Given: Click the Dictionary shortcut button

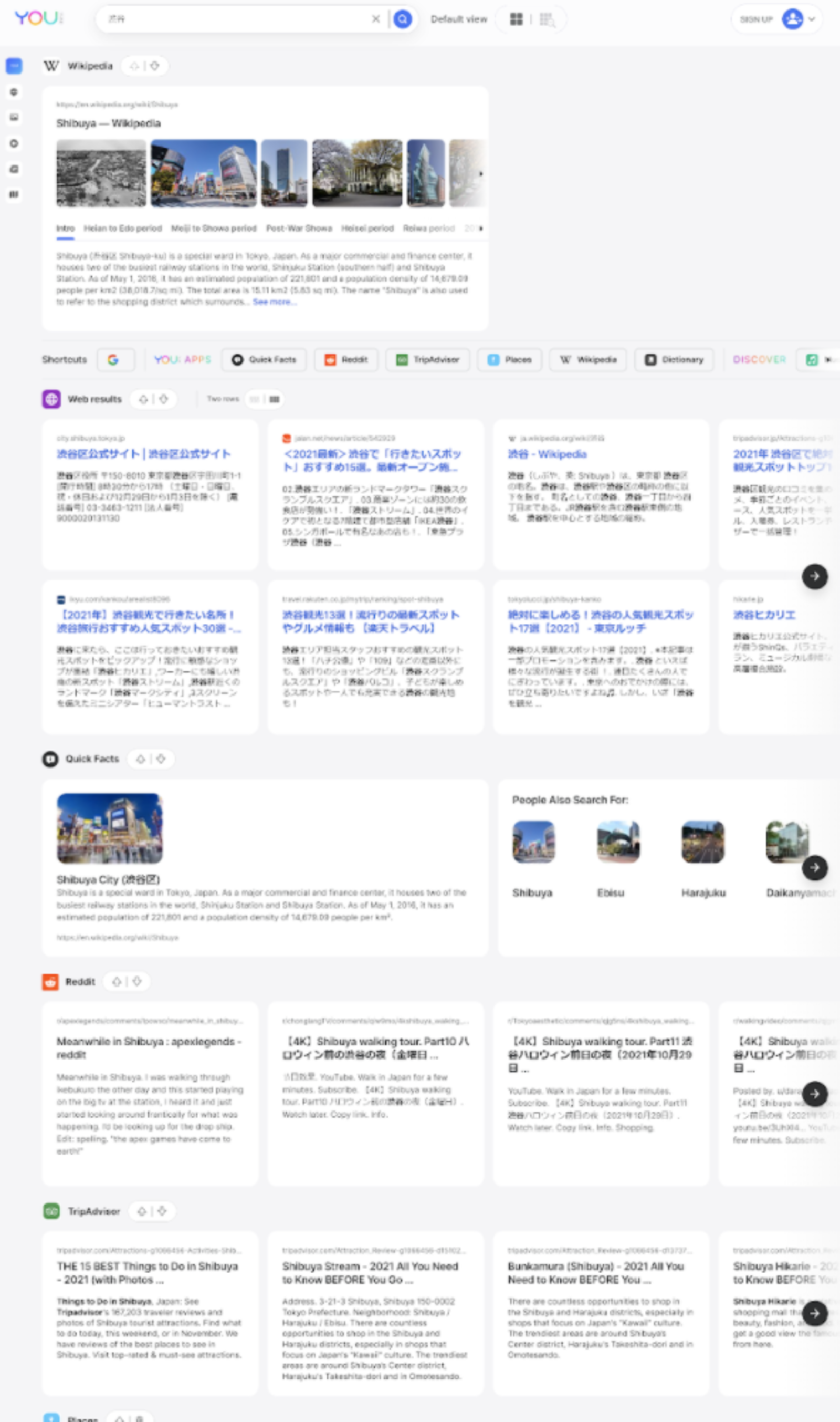Looking at the screenshot, I should click(674, 360).
